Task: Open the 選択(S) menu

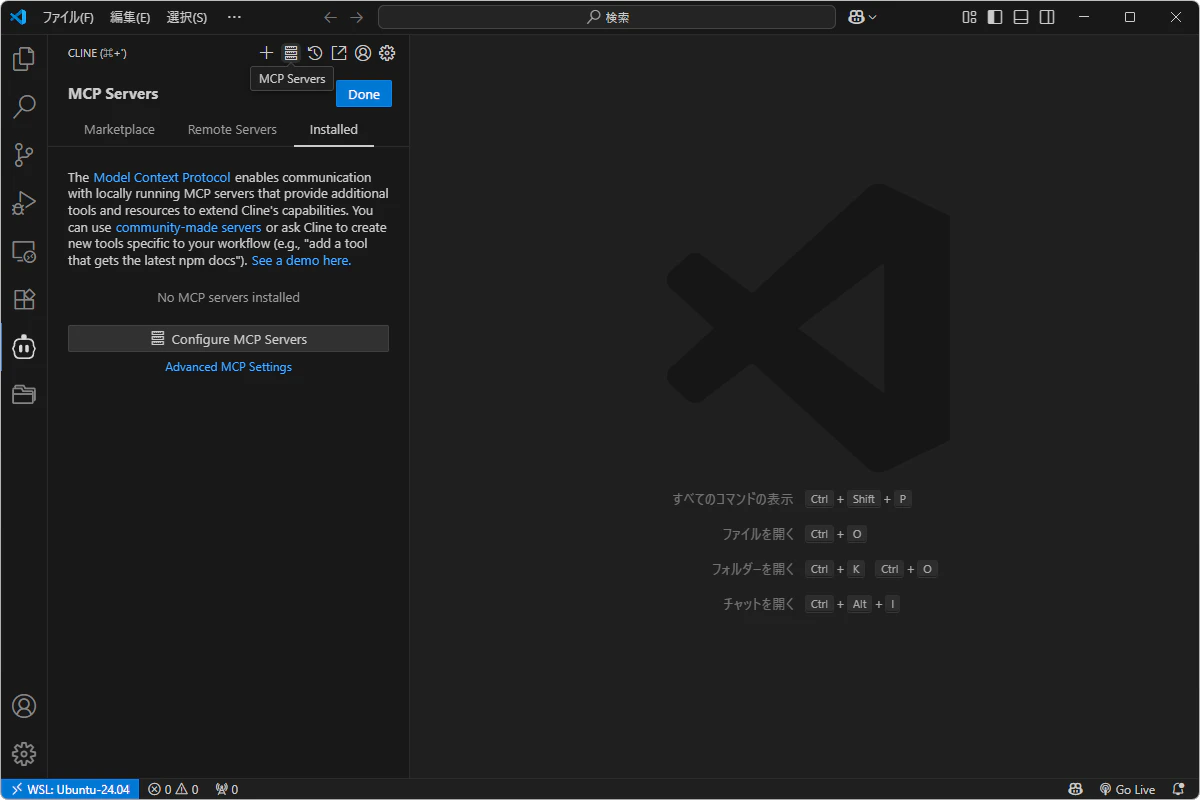Action: coord(187,17)
